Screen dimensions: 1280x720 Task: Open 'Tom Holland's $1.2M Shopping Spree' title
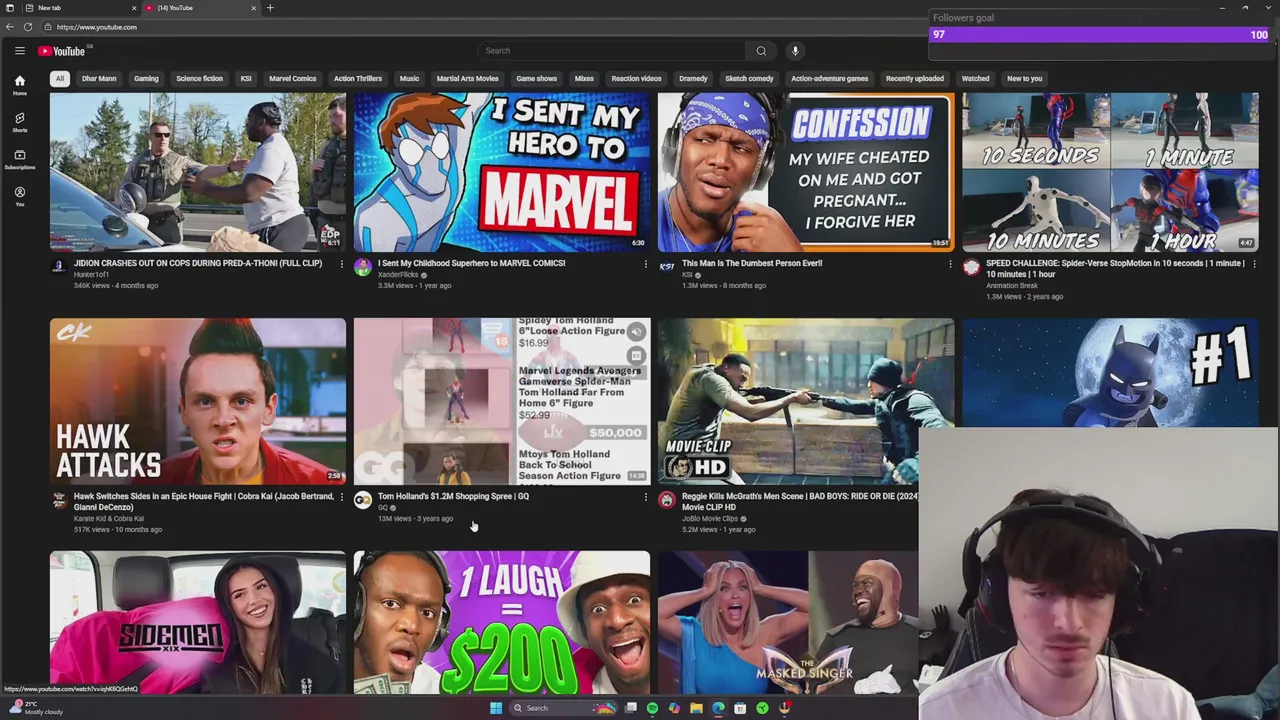pyautogui.click(x=453, y=497)
